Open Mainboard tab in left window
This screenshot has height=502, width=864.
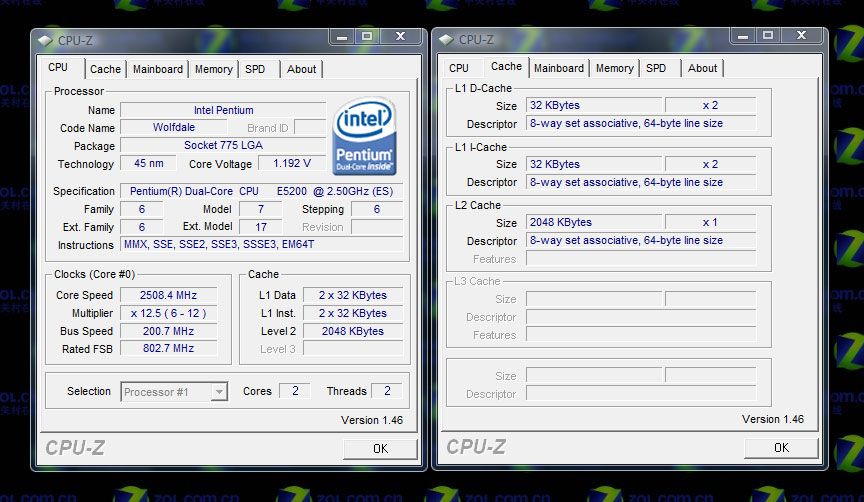(x=158, y=69)
